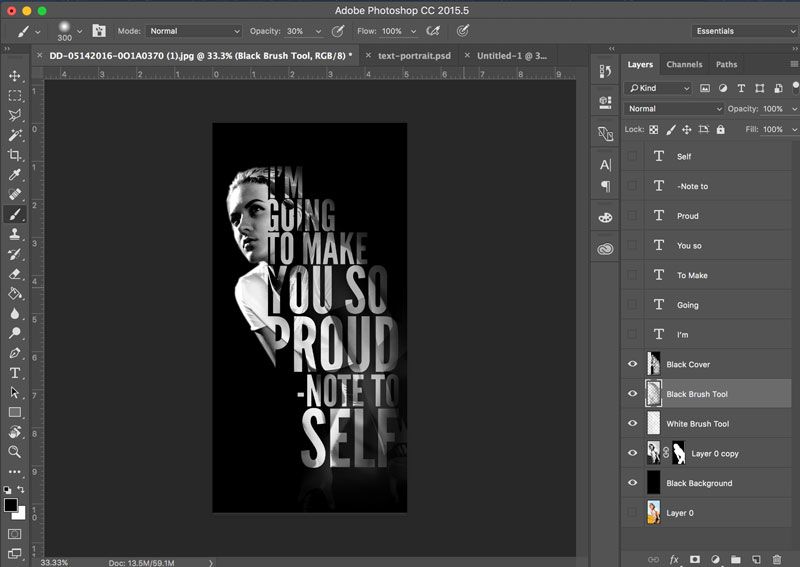Select the Magic Wand tool
Image resolution: width=800 pixels, height=567 pixels.
click(x=15, y=135)
